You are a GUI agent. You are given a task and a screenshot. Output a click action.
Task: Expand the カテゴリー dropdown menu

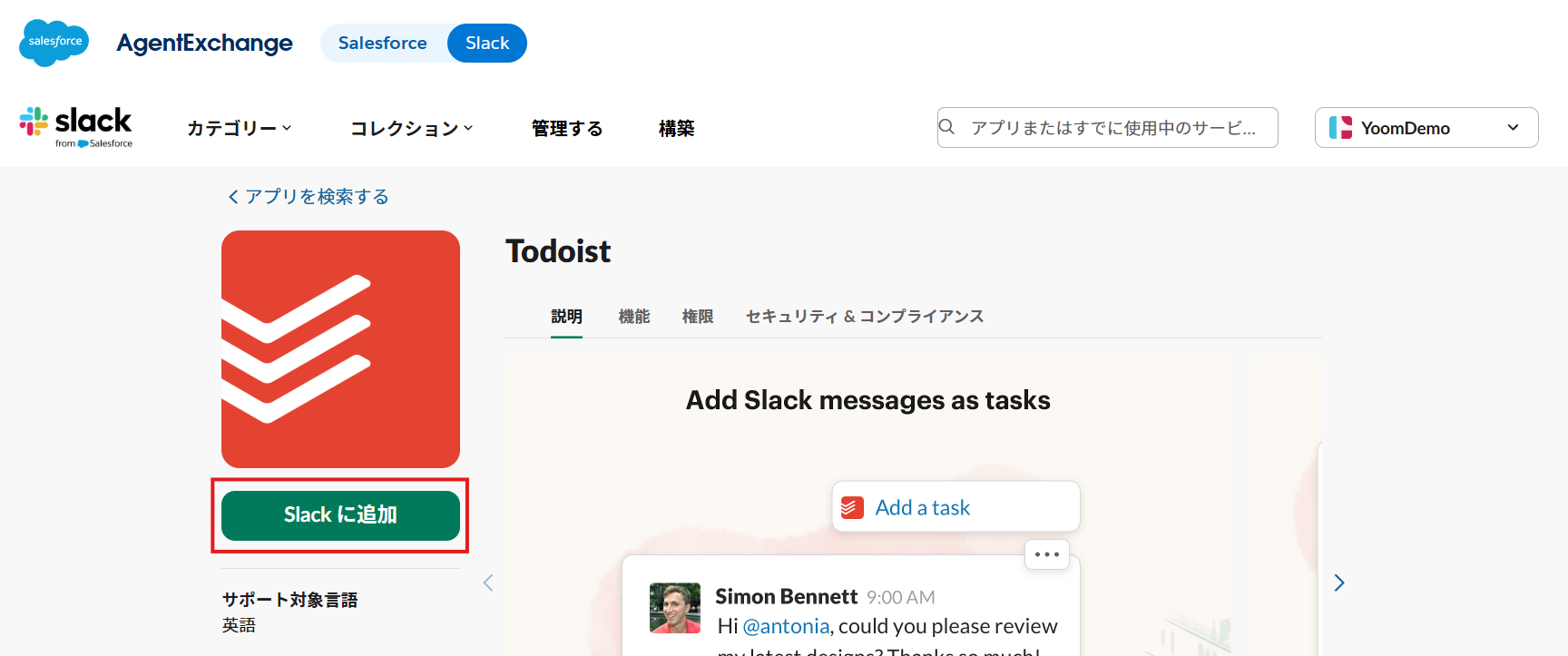point(240,128)
